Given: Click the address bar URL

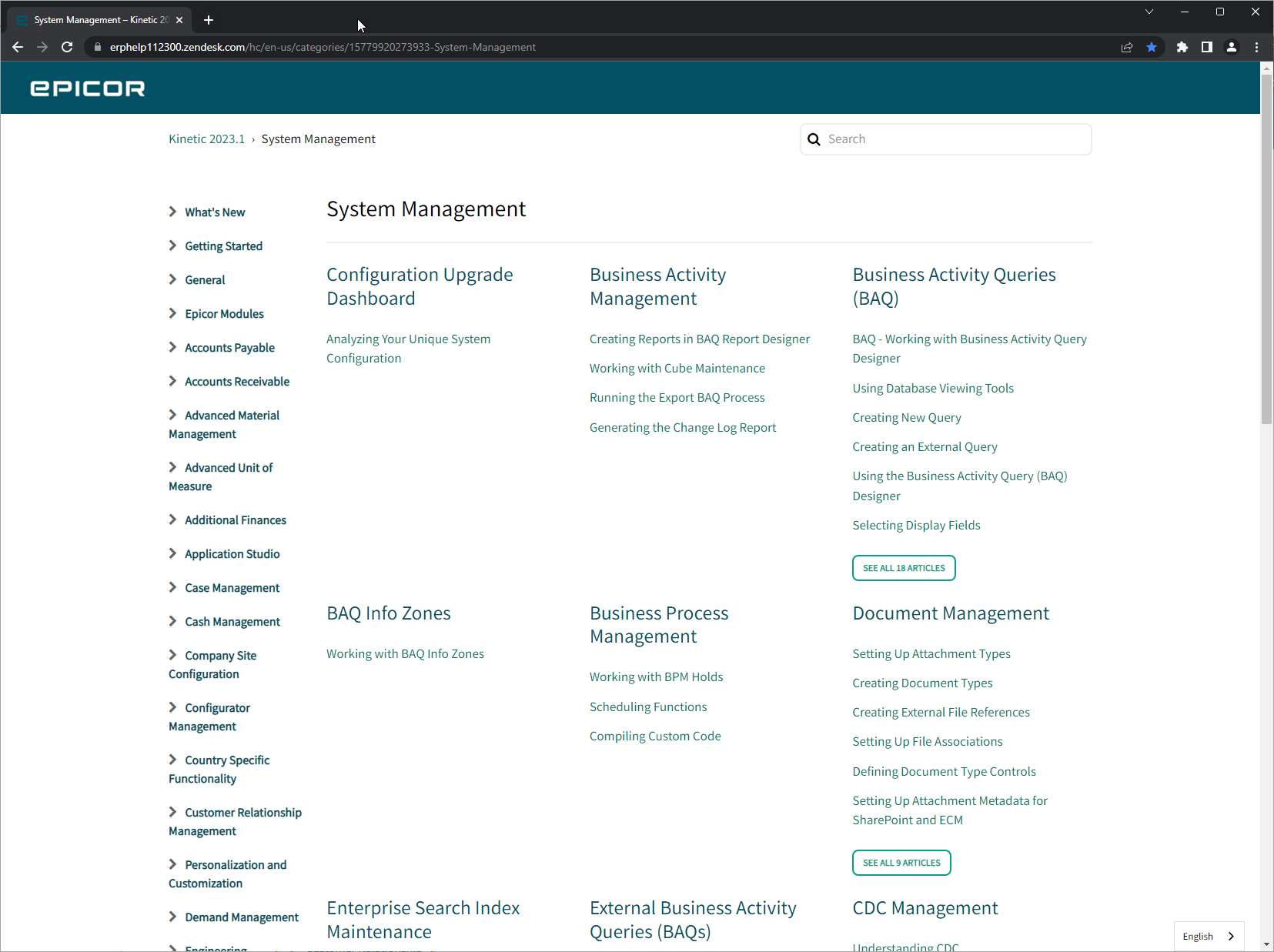Looking at the screenshot, I should (323, 47).
